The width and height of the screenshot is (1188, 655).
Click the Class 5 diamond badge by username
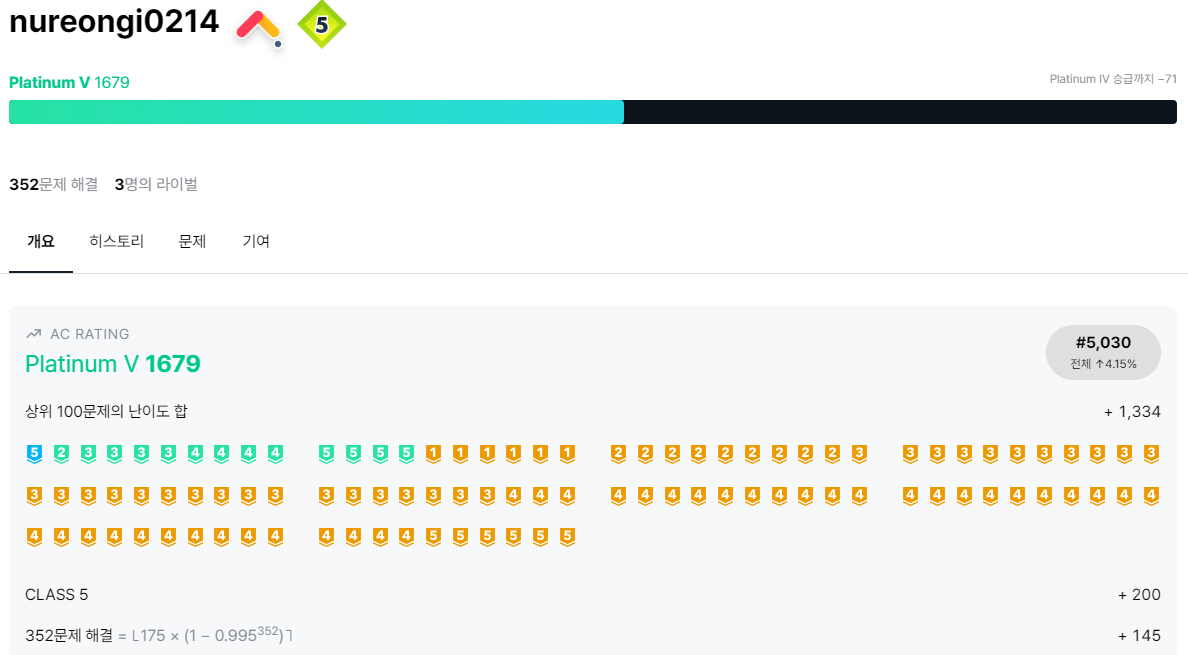coord(322,24)
